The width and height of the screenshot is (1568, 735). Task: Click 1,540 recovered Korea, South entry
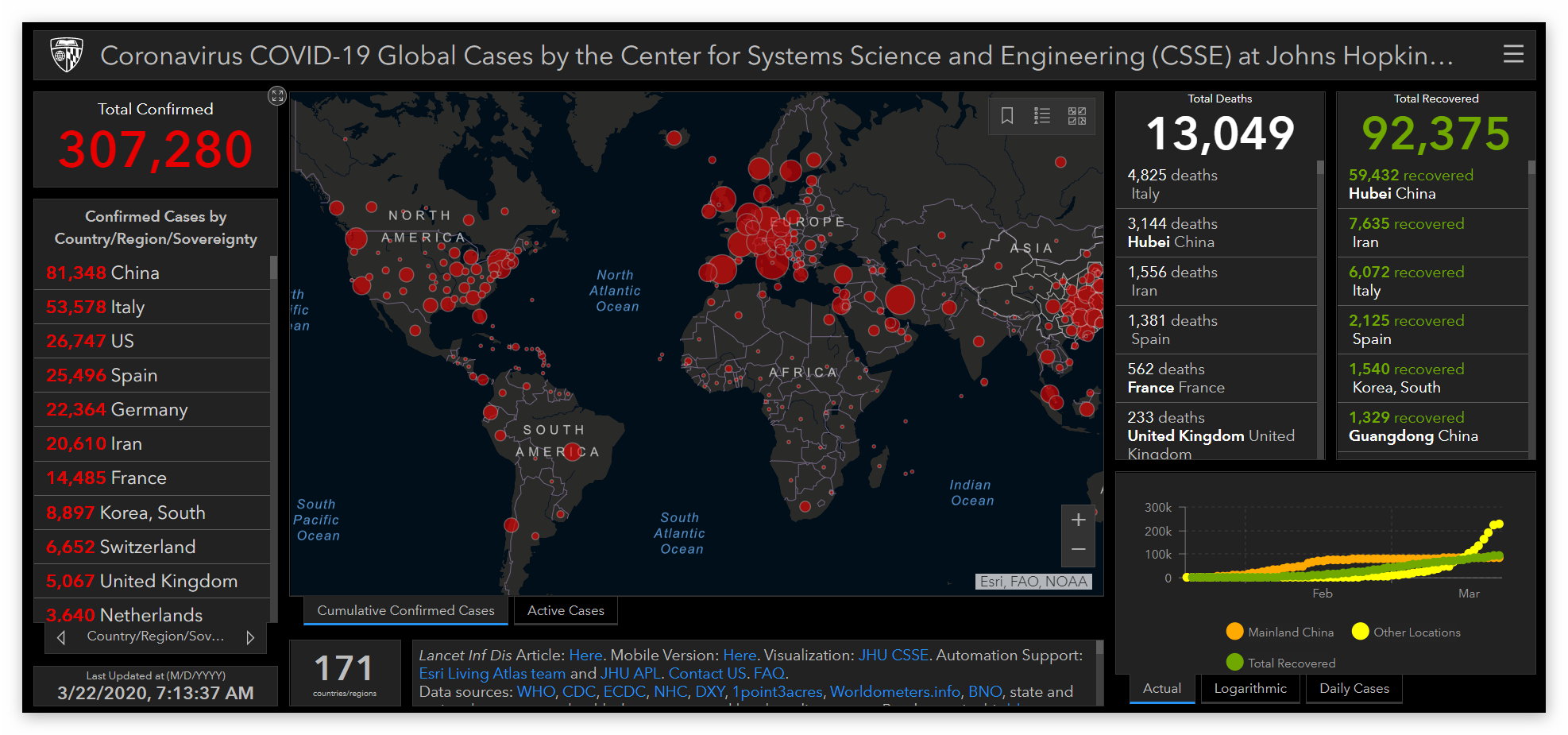click(1433, 378)
